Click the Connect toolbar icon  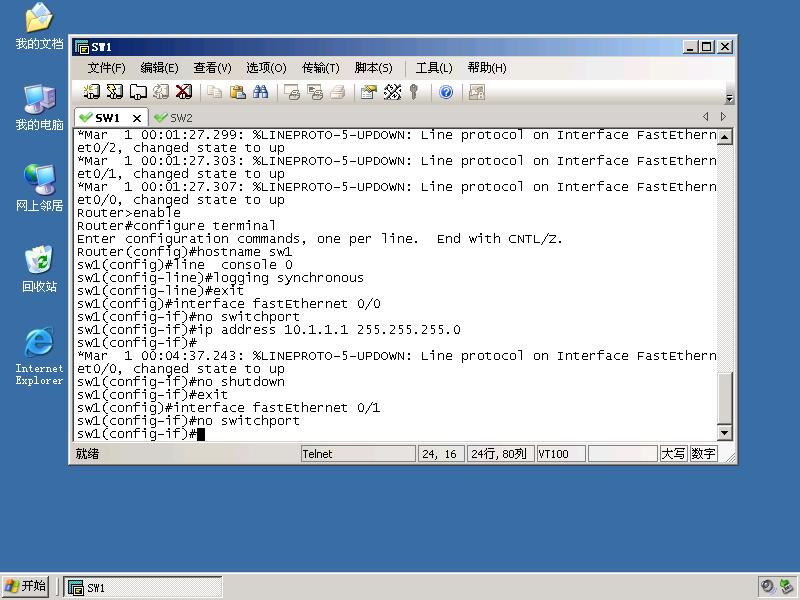point(91,92)
